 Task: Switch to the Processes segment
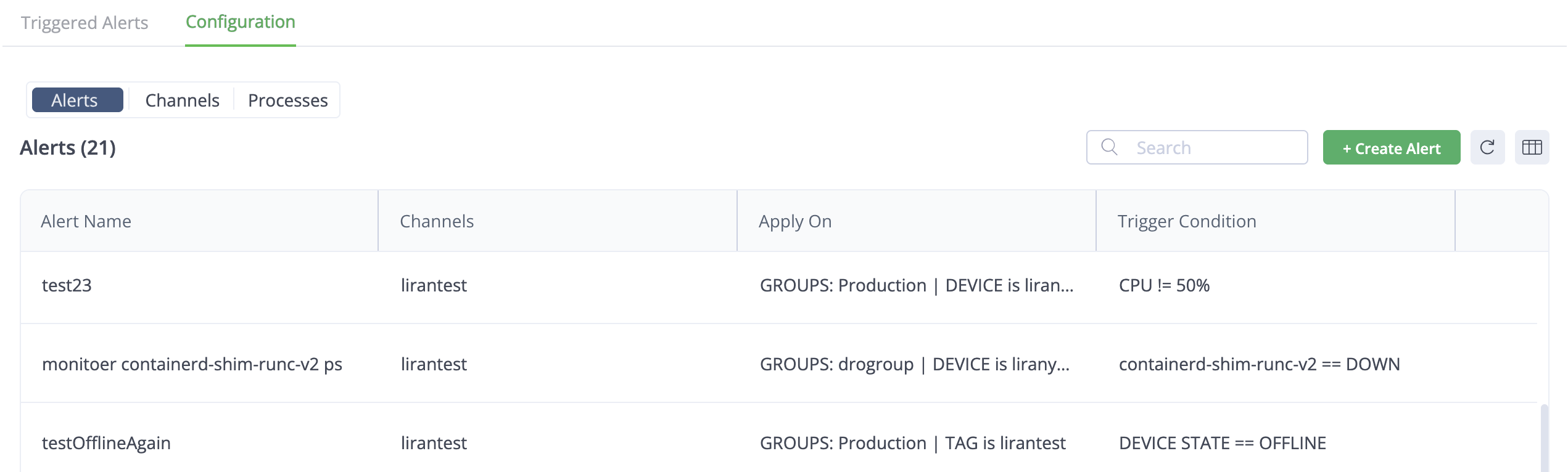click(x=287, y=100)
